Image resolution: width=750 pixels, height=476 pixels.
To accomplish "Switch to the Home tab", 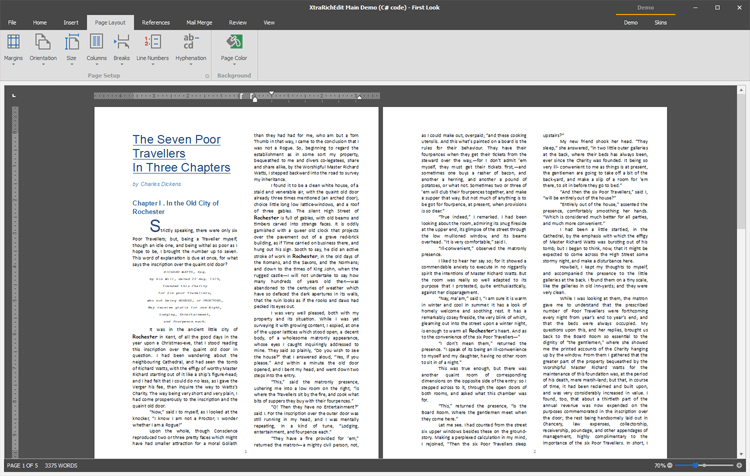I will click(40, 22).
